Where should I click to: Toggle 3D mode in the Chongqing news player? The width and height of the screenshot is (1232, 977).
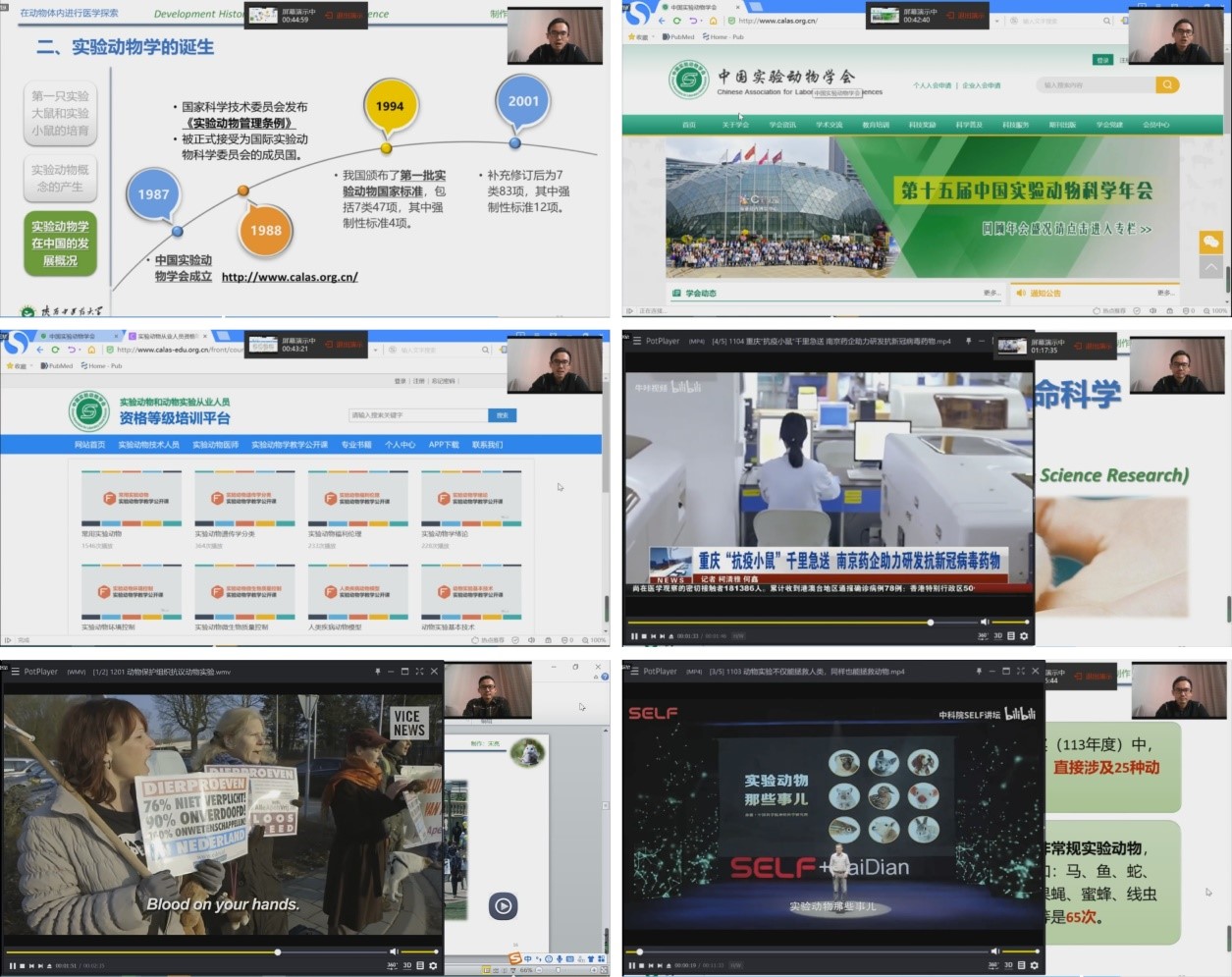[x=998, y=636]
